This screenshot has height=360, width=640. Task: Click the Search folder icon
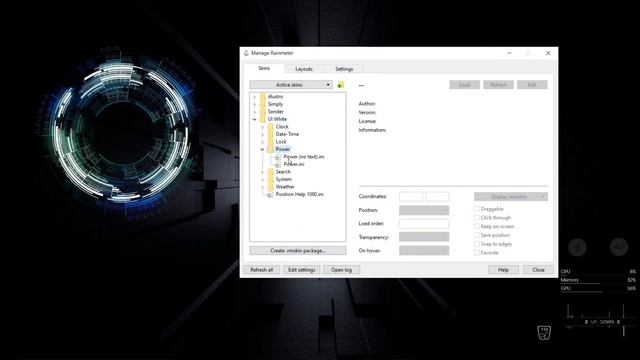(271, 172)
